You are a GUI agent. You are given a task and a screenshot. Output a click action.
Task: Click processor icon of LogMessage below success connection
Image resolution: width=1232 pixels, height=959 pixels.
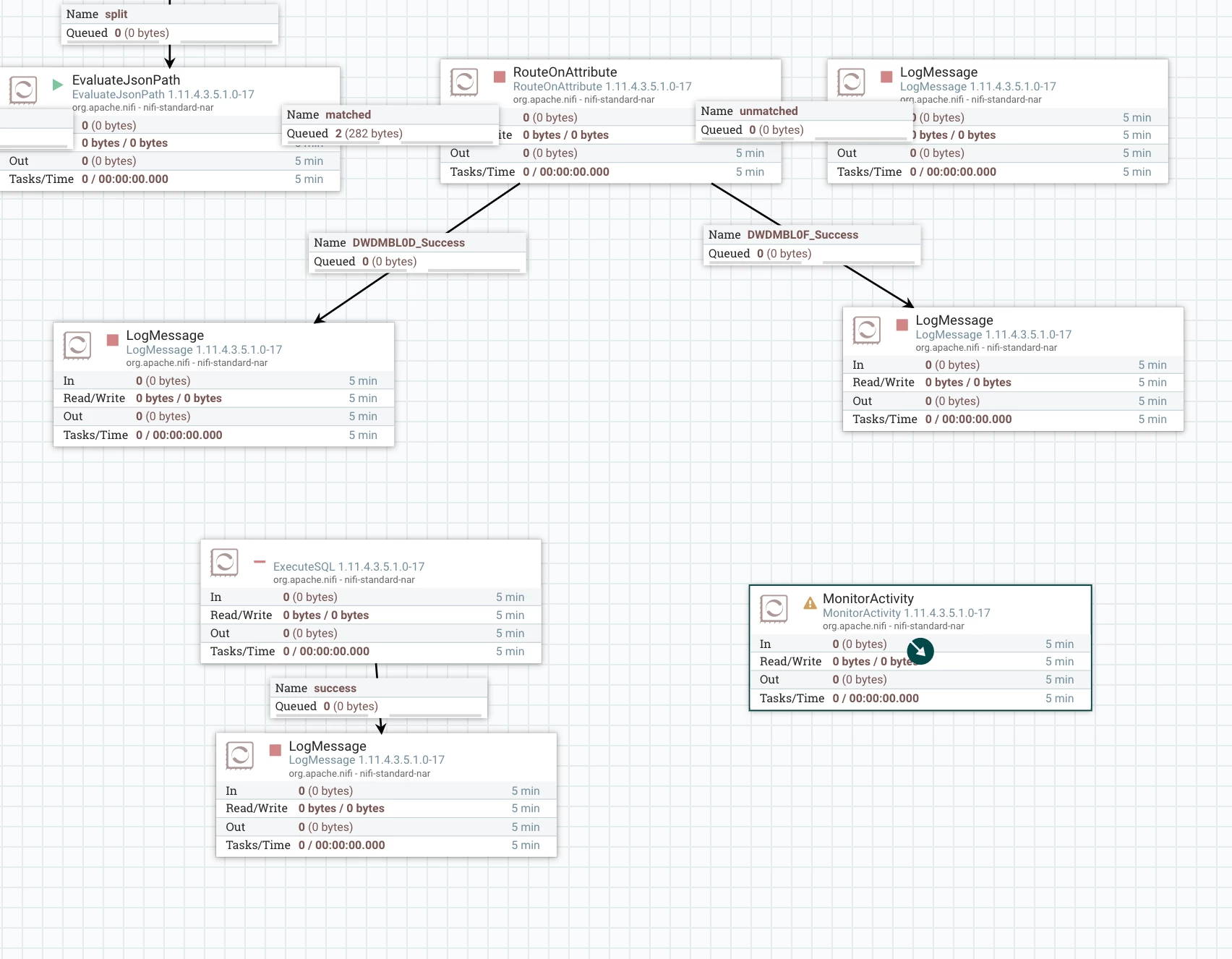240,756
